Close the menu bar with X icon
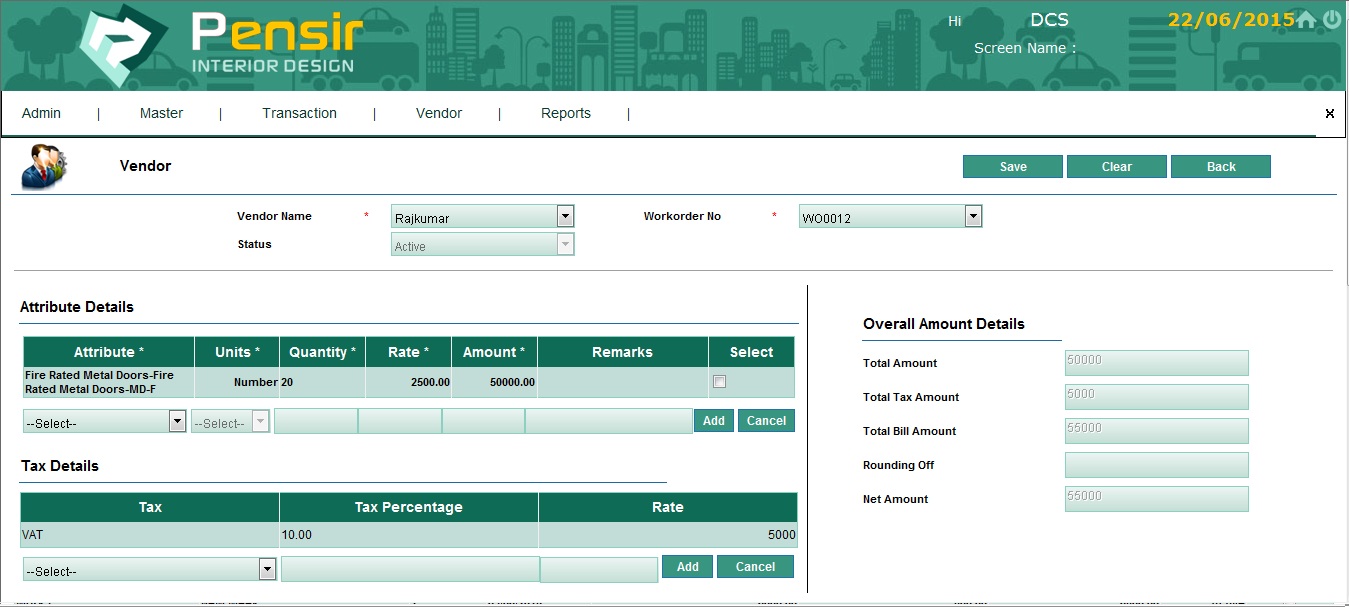 1329,114
